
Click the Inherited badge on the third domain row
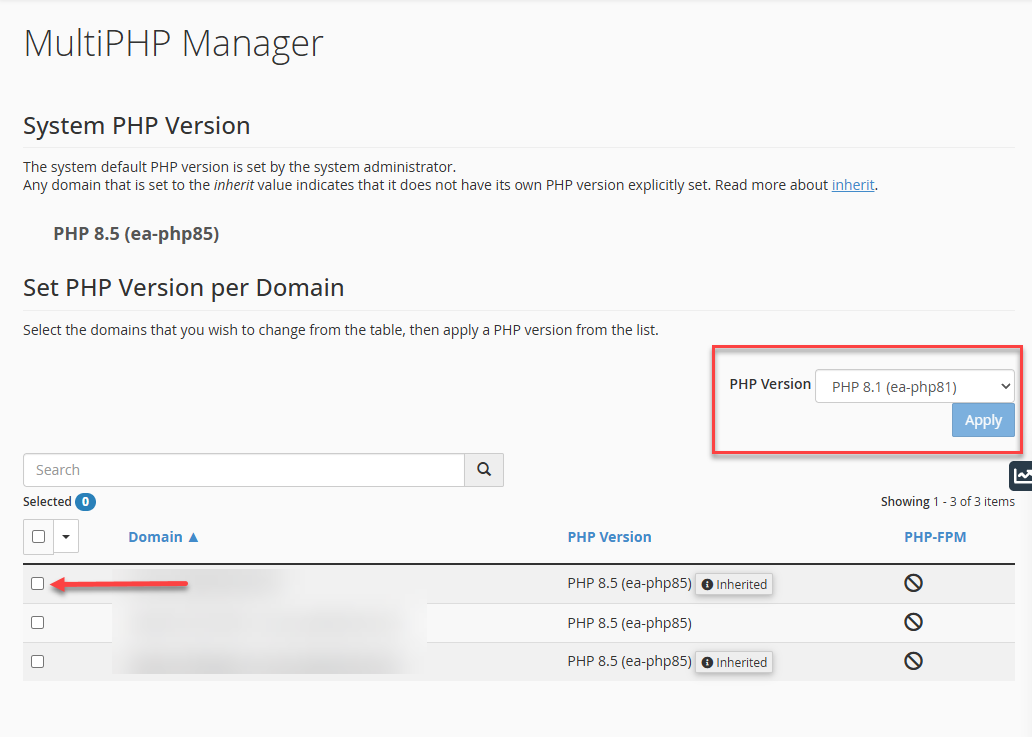(x=733, y=661)
